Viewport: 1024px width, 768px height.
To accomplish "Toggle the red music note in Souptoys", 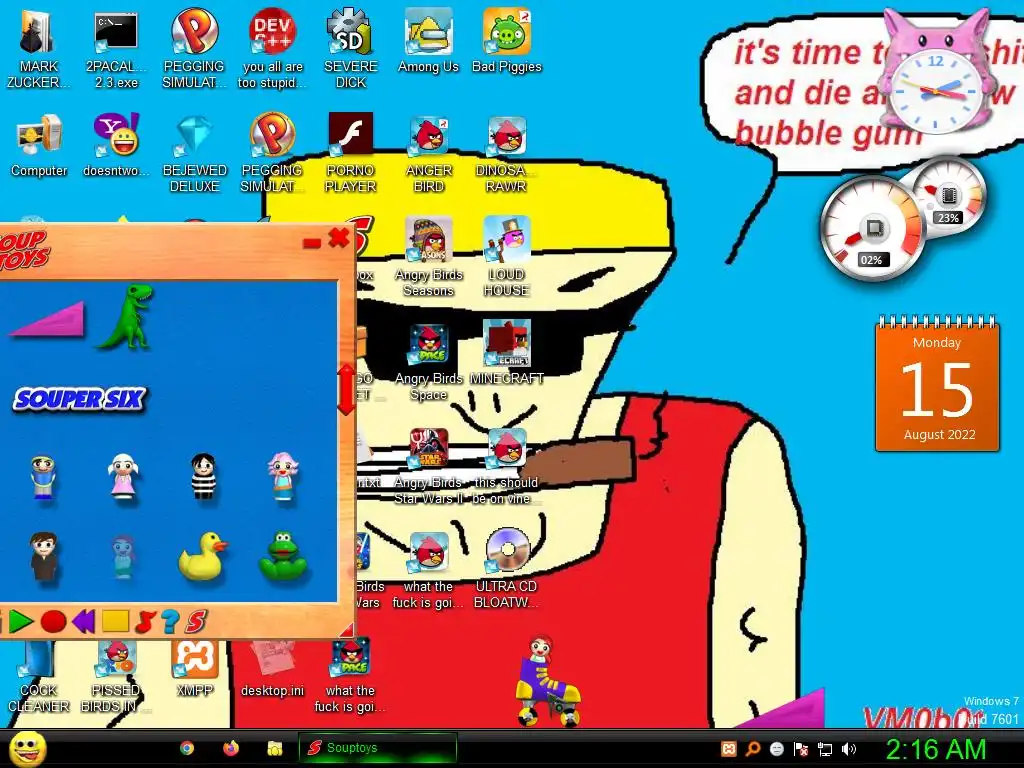I will click(x=144, y=621).
